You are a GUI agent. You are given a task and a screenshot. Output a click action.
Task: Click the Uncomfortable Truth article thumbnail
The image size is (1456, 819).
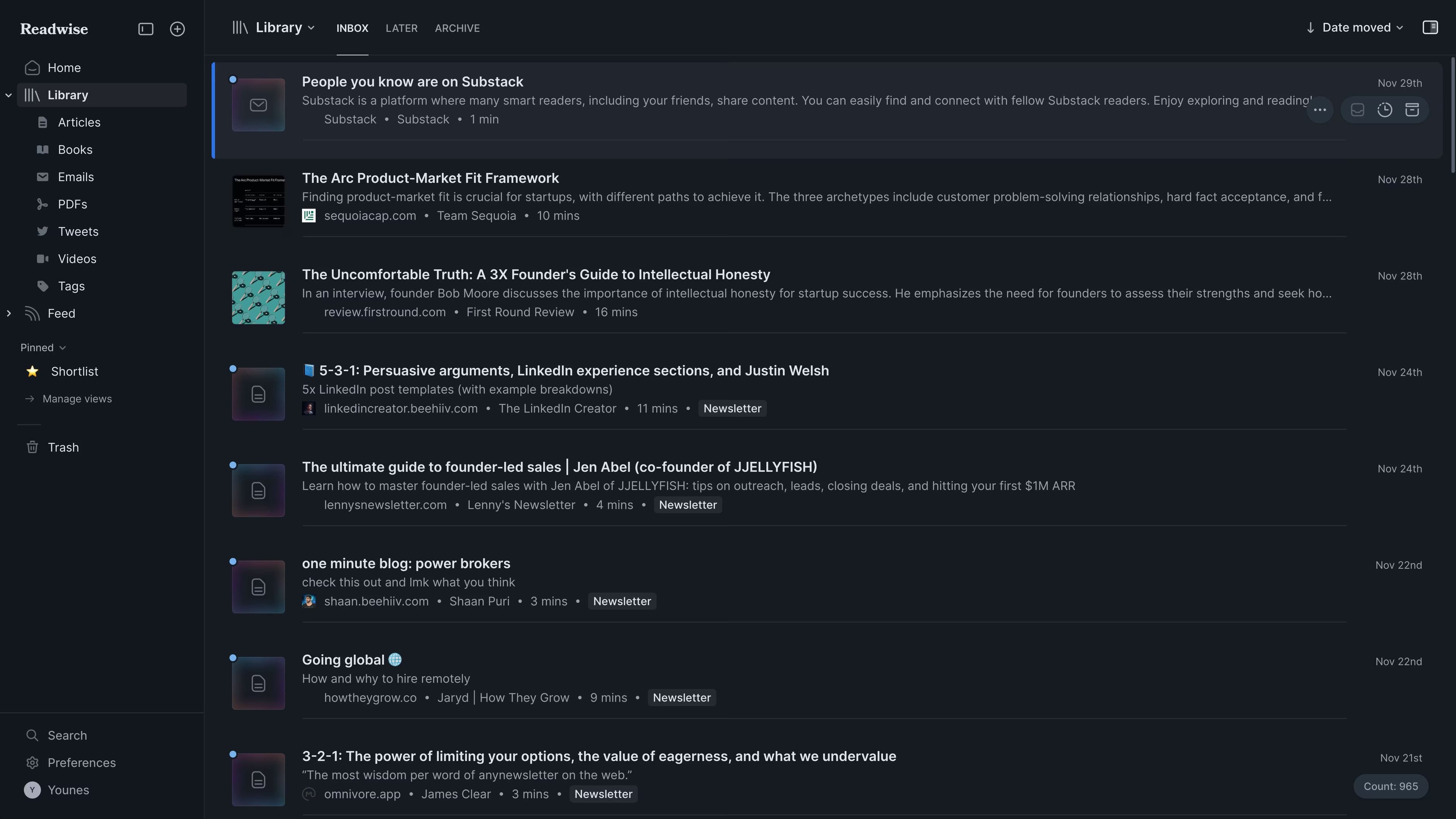click(x=258, y=298)
